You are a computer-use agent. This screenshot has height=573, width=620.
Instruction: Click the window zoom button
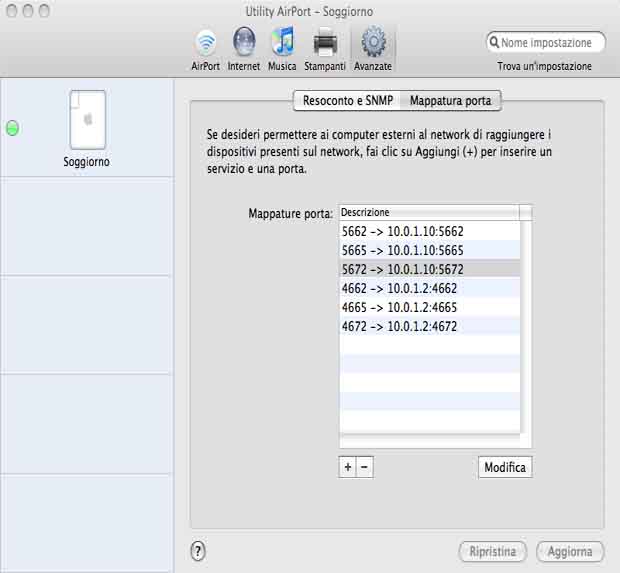pyautogui.click(x=44, y=11)
